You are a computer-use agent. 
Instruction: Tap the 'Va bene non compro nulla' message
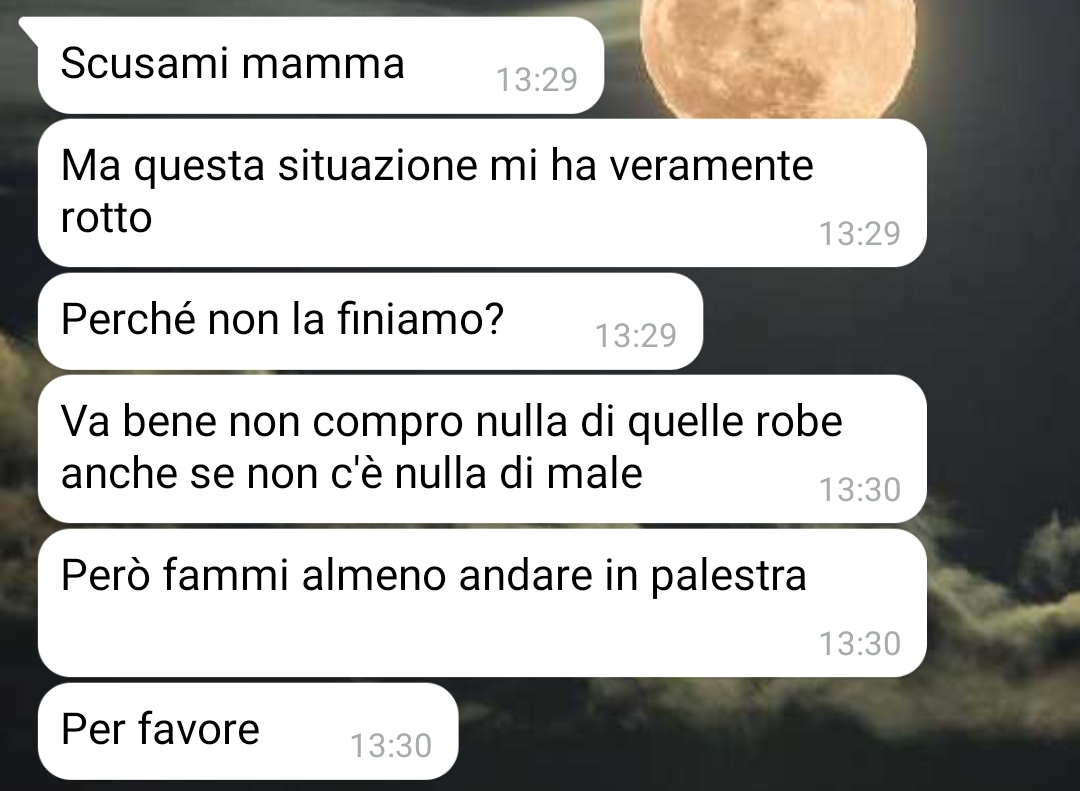(x=482, y=449)
